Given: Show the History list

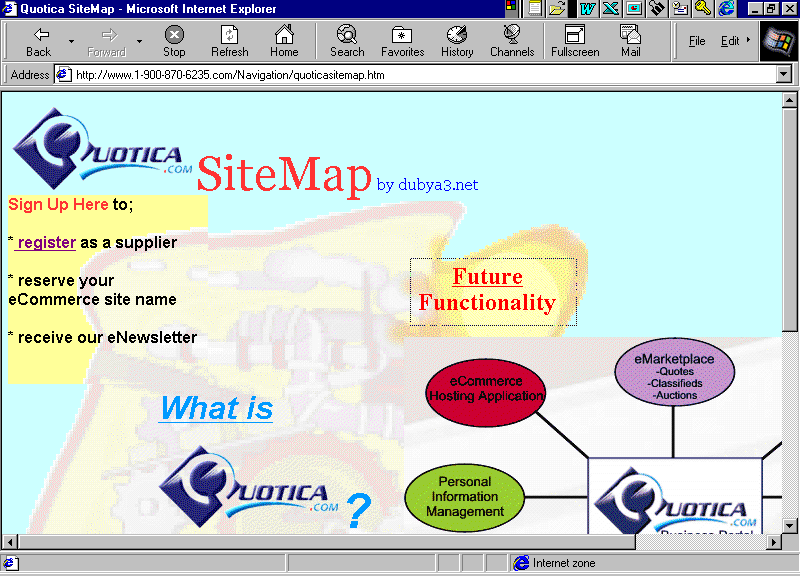Looking at the screenshot, I should [x=457, y=41].
